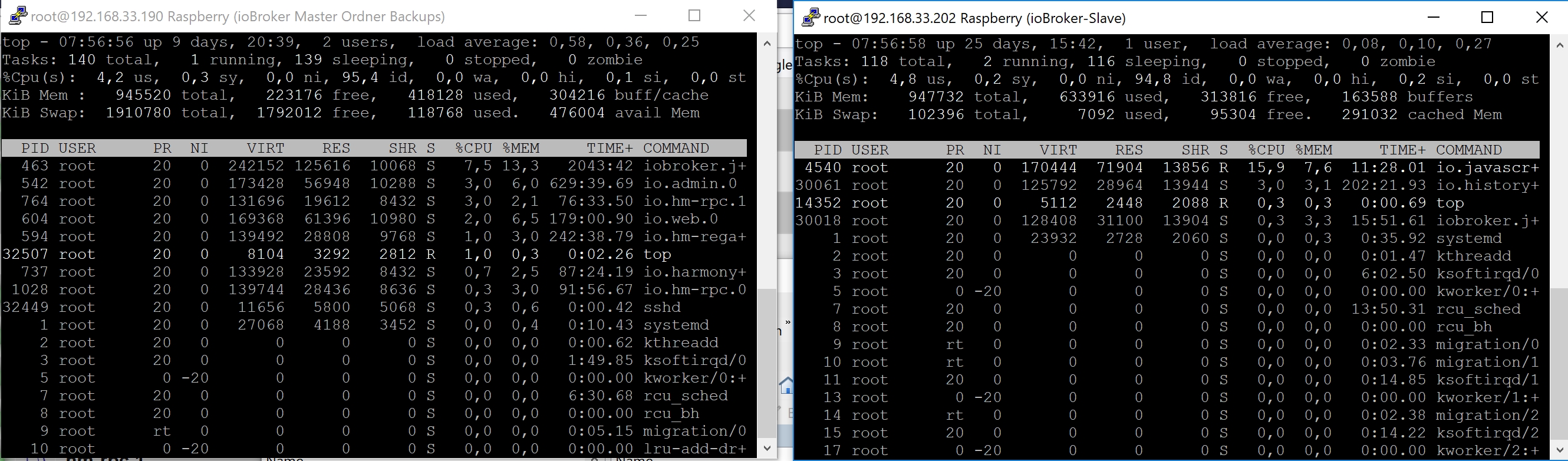Click the io.admin.0 process row
Image resolution: width=1568 pixels, height=461 pixels.
click(x=374, y=183)
